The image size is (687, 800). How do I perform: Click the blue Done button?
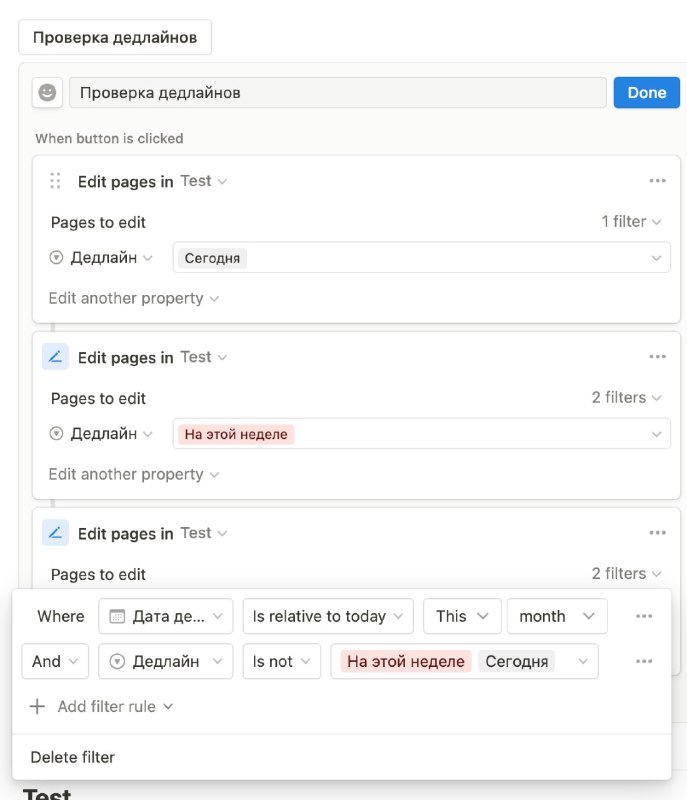tap(646, 93)
